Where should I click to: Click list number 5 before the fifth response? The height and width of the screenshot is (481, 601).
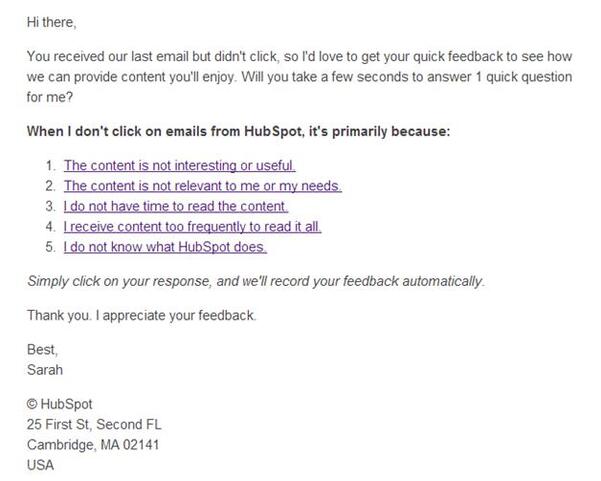pyautogui.click(x=51, y=247)
